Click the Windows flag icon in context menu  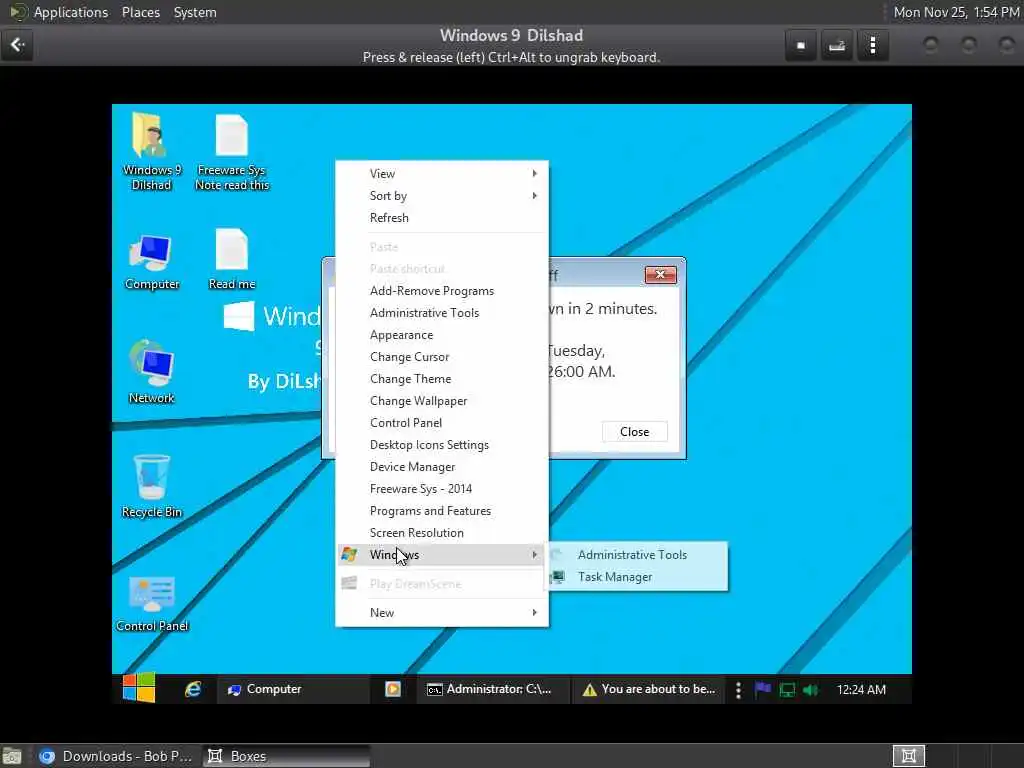(x=349, y=554)
